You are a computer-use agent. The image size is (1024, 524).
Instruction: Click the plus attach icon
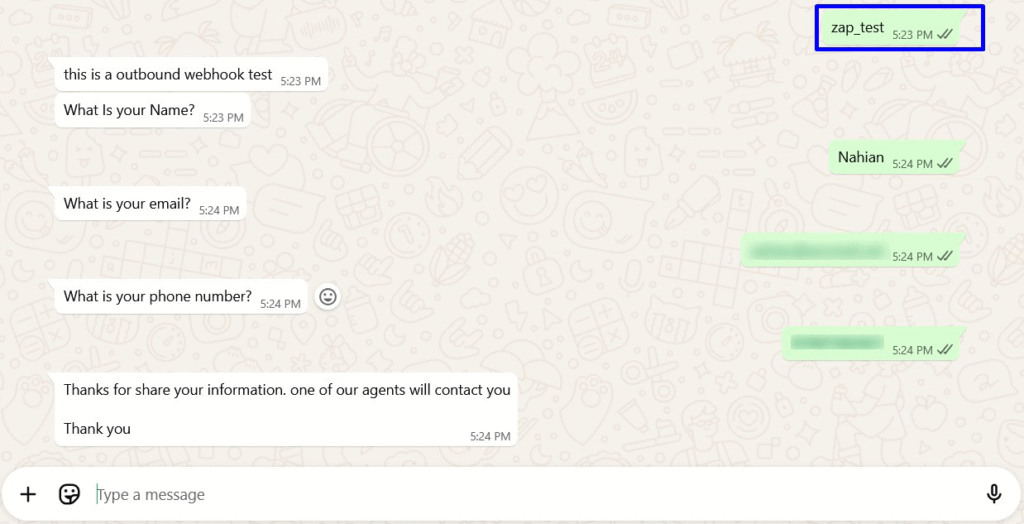pyautogui.click(x=28, y=495)
